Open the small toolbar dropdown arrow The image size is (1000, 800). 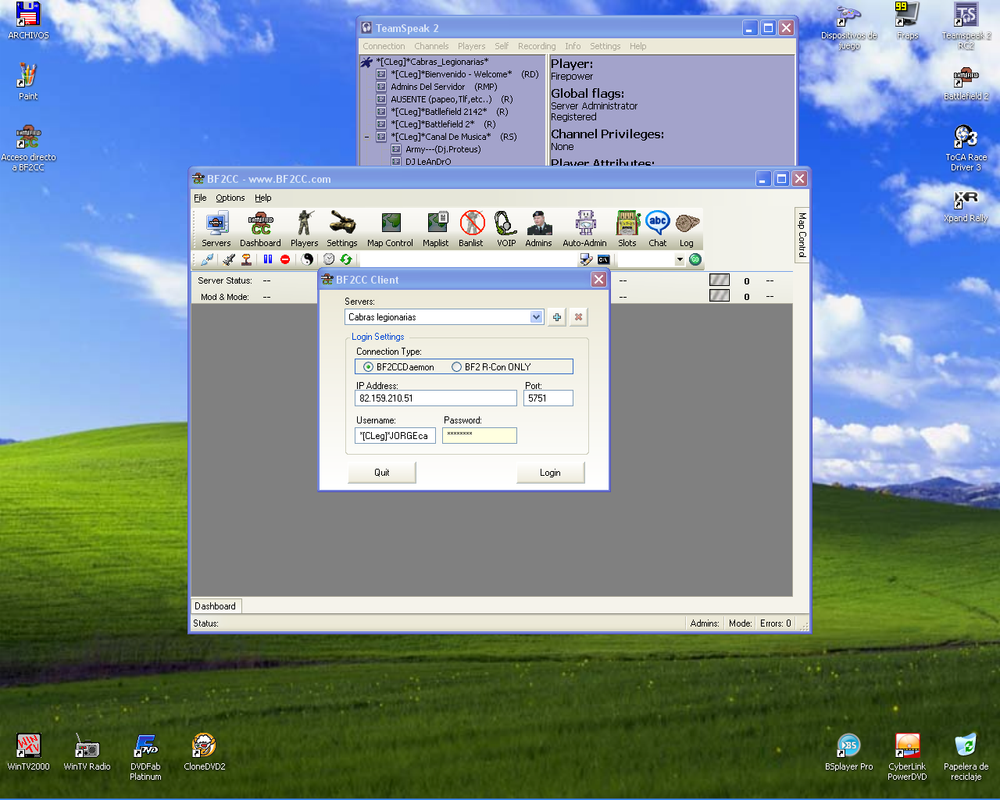pos(679,260)
